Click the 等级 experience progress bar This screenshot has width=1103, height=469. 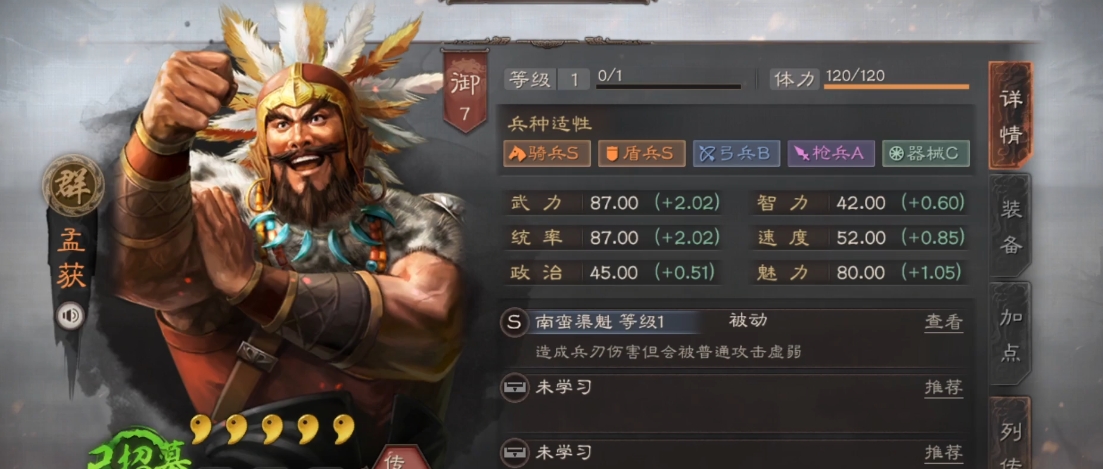point(669,87)
